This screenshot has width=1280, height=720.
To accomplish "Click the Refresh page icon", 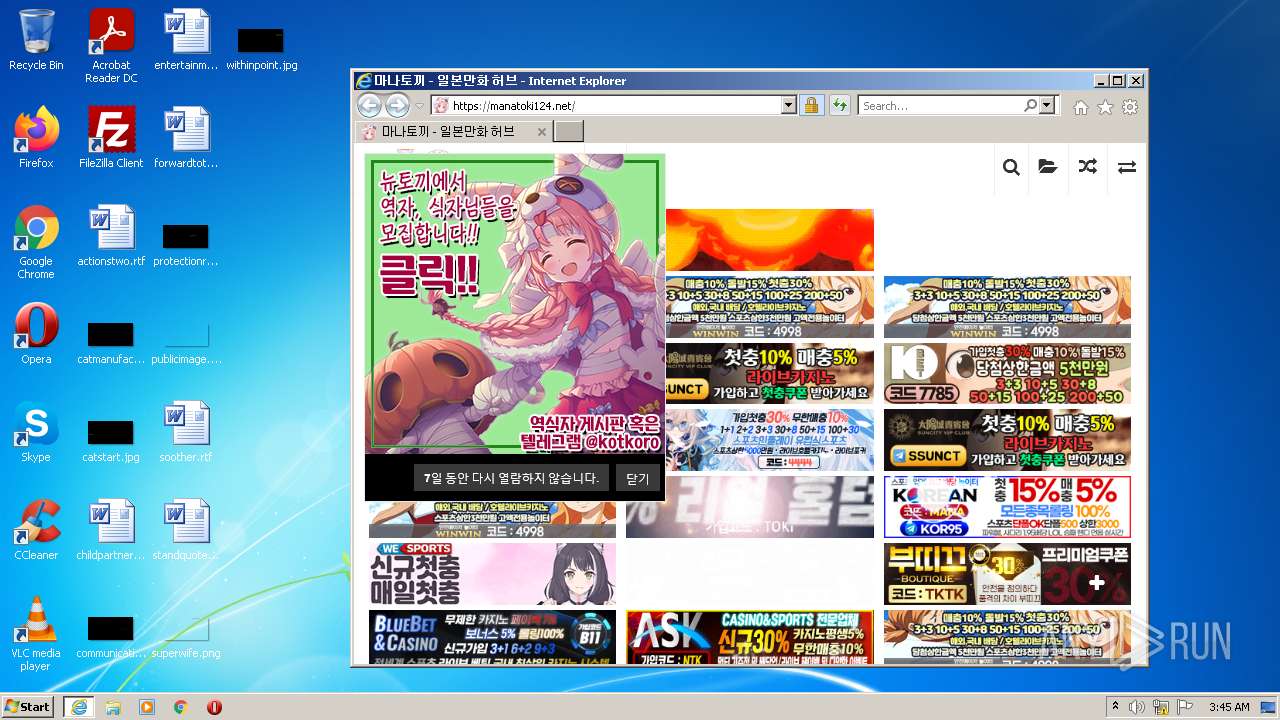I will pyautogui.click(x=839, y=105).
